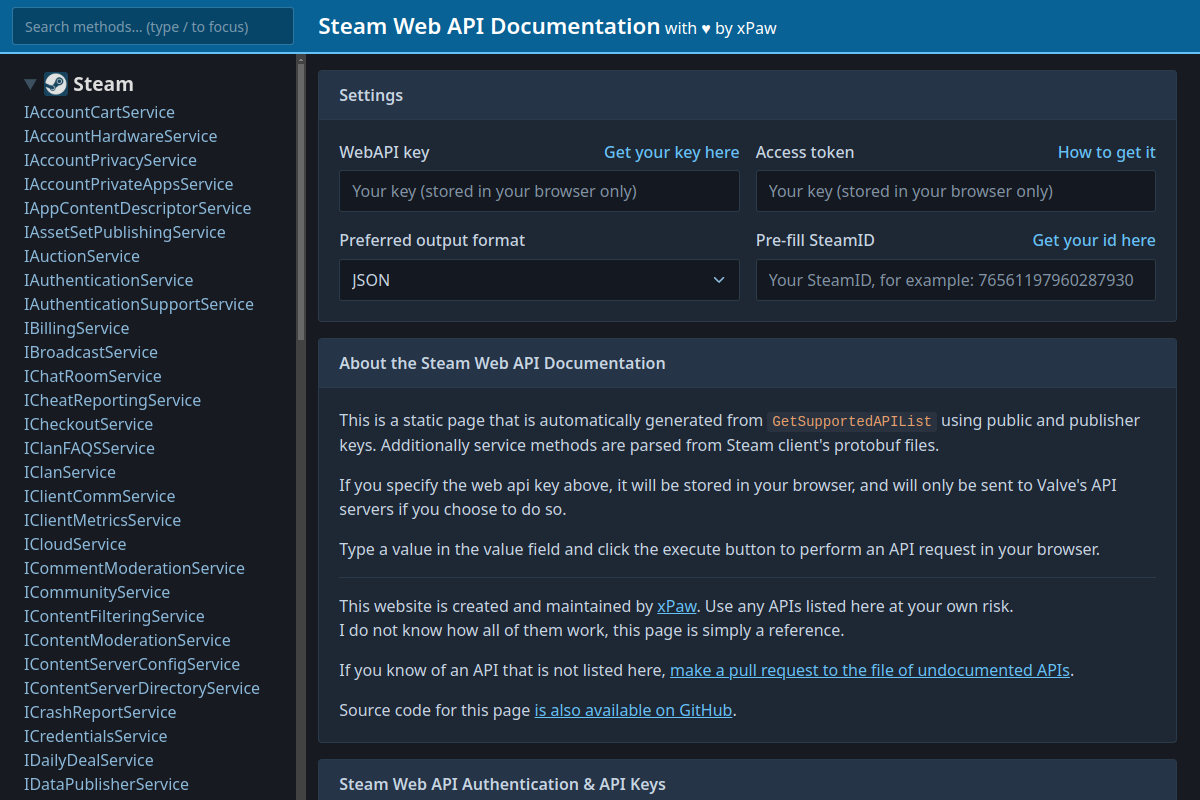
Task: Click the Steam logo icon in sidebar
Action: (x=56, y=84)
